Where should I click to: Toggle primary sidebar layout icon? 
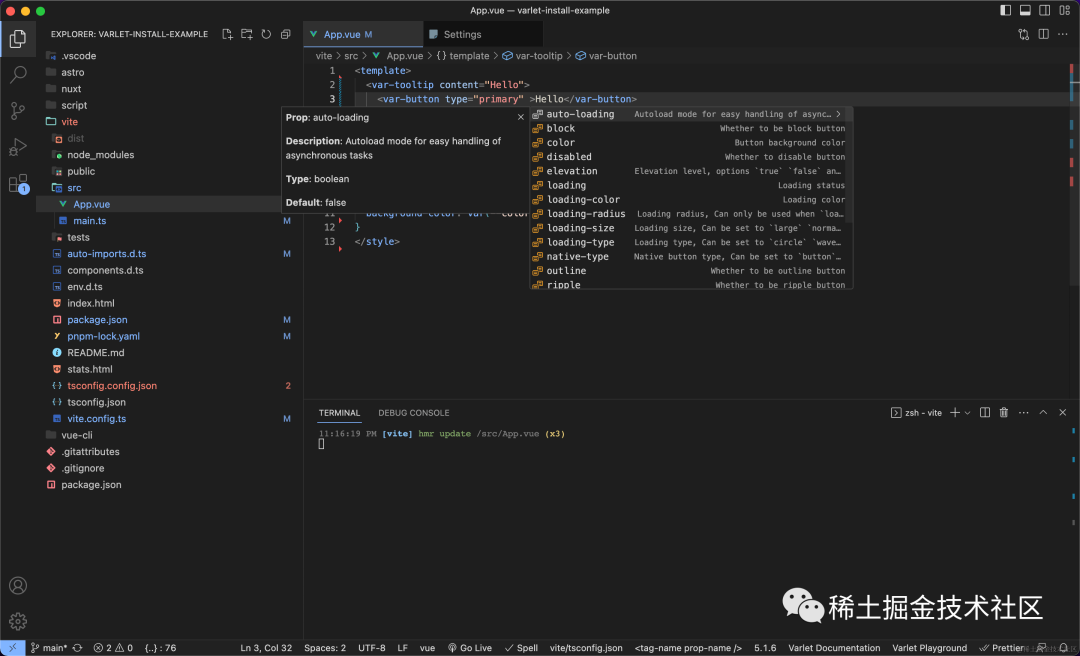click(x=1006, y=10)
